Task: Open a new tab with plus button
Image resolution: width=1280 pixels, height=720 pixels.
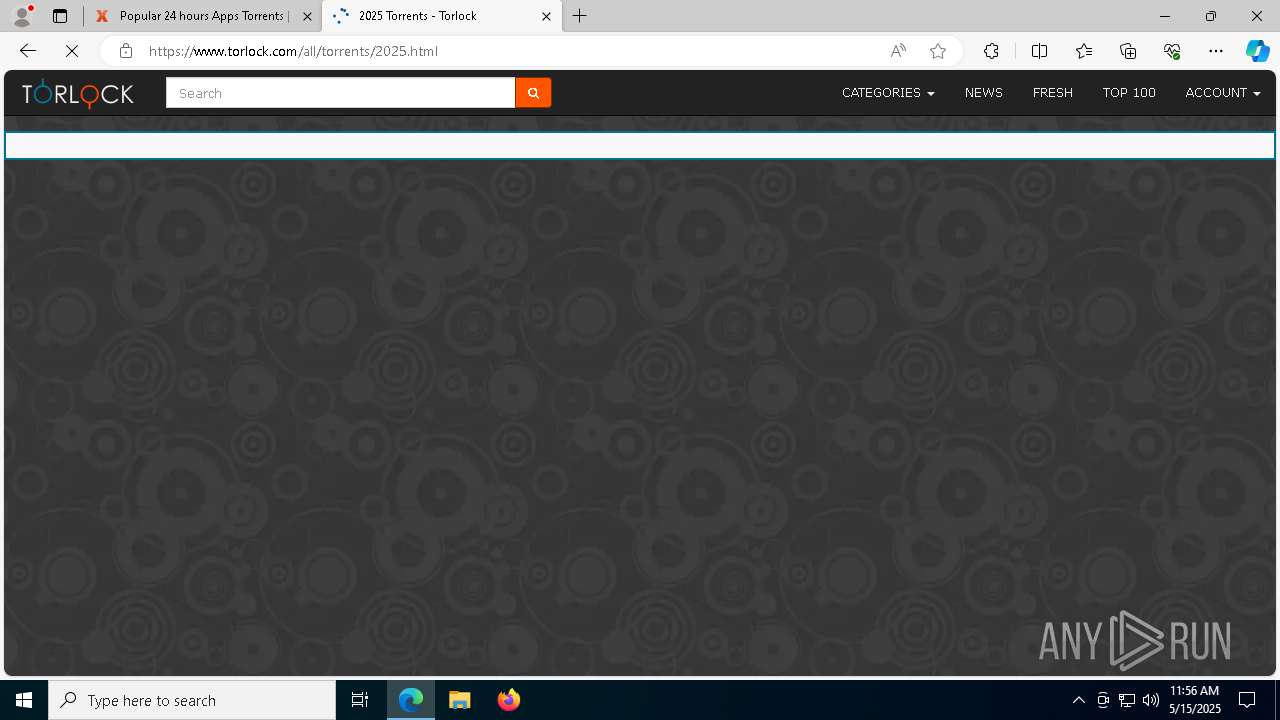Action: click(580, 16)
